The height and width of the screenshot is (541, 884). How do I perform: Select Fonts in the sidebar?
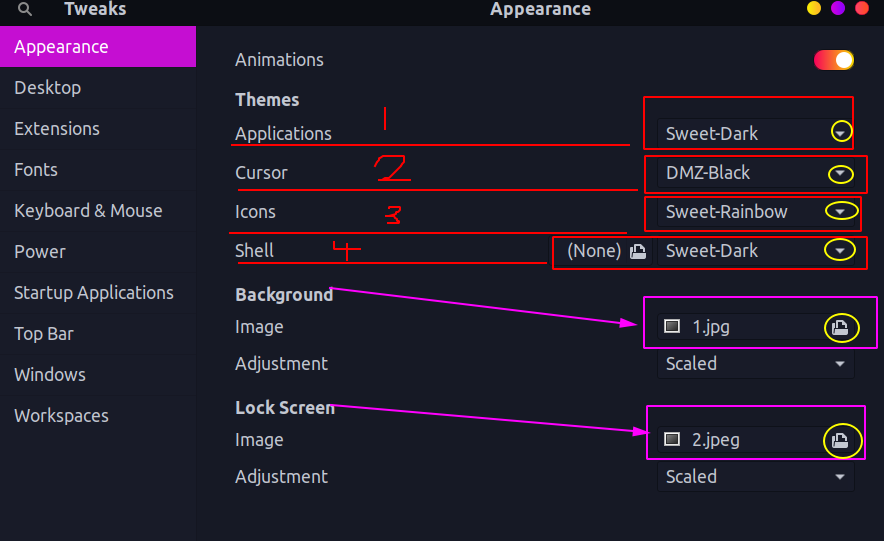(x=36, y=170)
